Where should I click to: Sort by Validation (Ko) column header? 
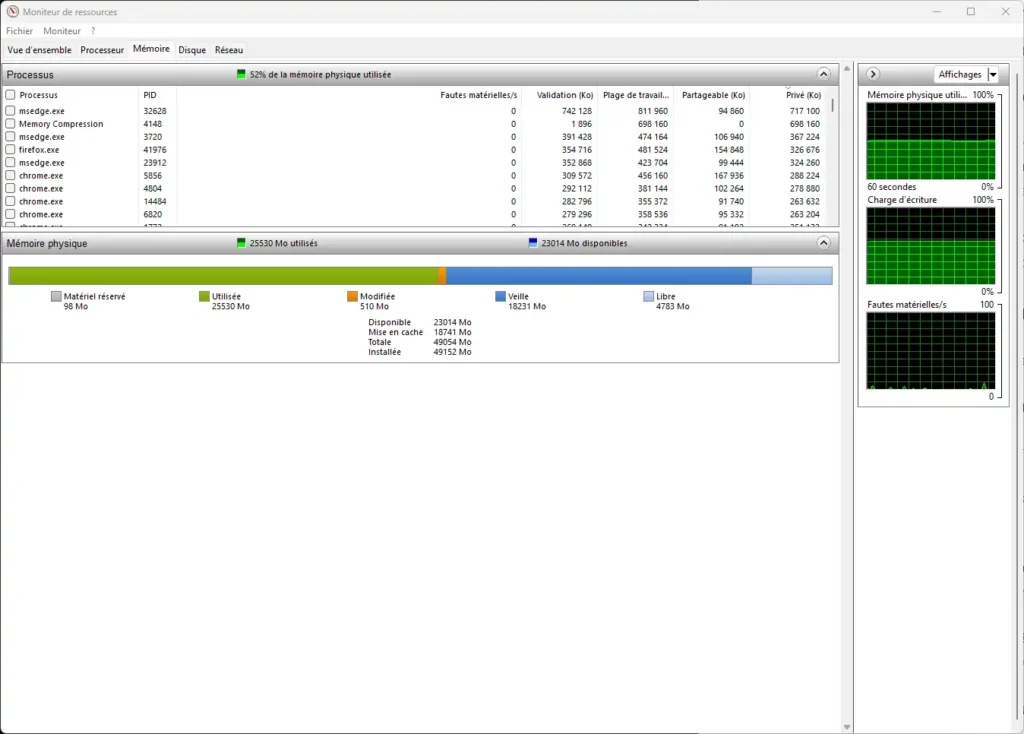coord(564,95)
